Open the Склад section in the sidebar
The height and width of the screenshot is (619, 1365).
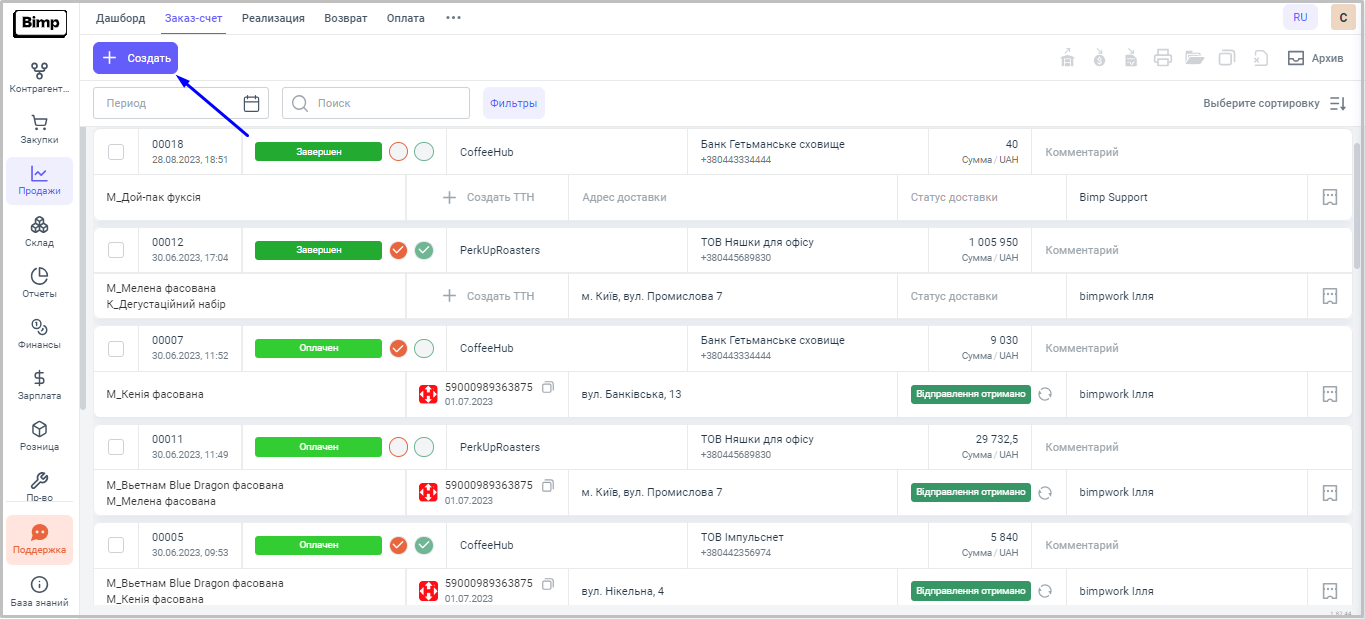pyautogui.click(x=39, y=232)
